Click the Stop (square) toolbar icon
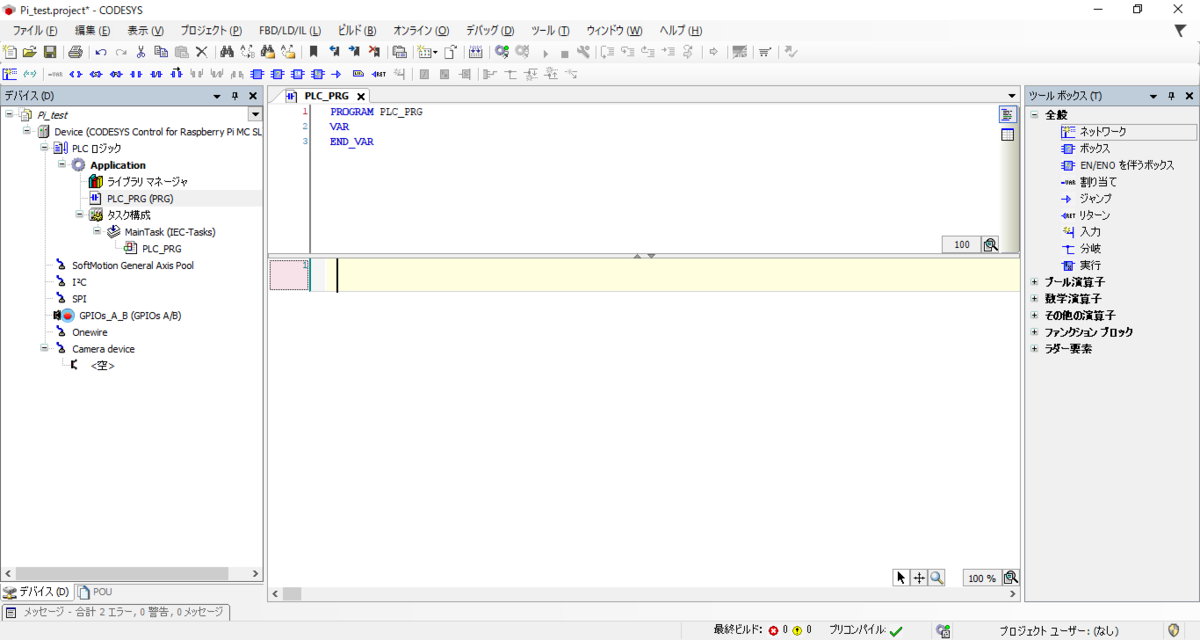This screenshot has height=640, width=1200. [x=564, y=53]
